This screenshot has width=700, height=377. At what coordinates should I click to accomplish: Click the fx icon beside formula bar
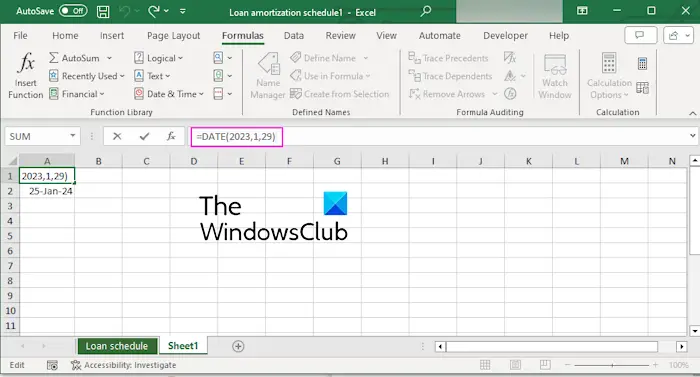pos(171,136)
